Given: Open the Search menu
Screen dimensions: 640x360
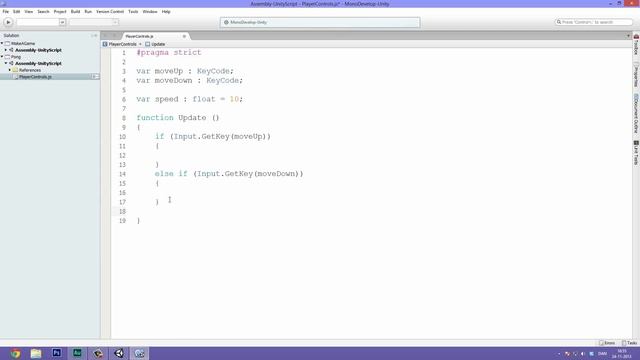Looking at the screenshot, I should 43,12.
